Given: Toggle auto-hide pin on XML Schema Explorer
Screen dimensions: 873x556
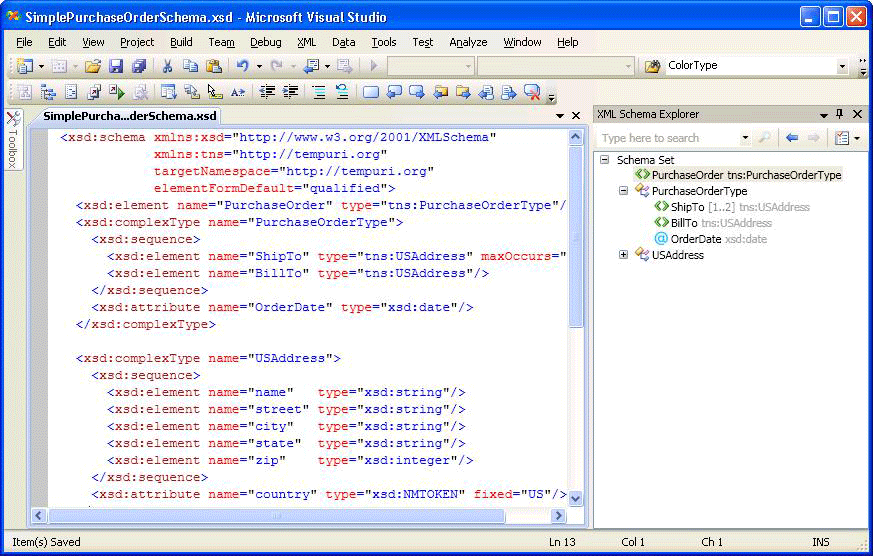Looking at the screenshot, I should point(839,114).
